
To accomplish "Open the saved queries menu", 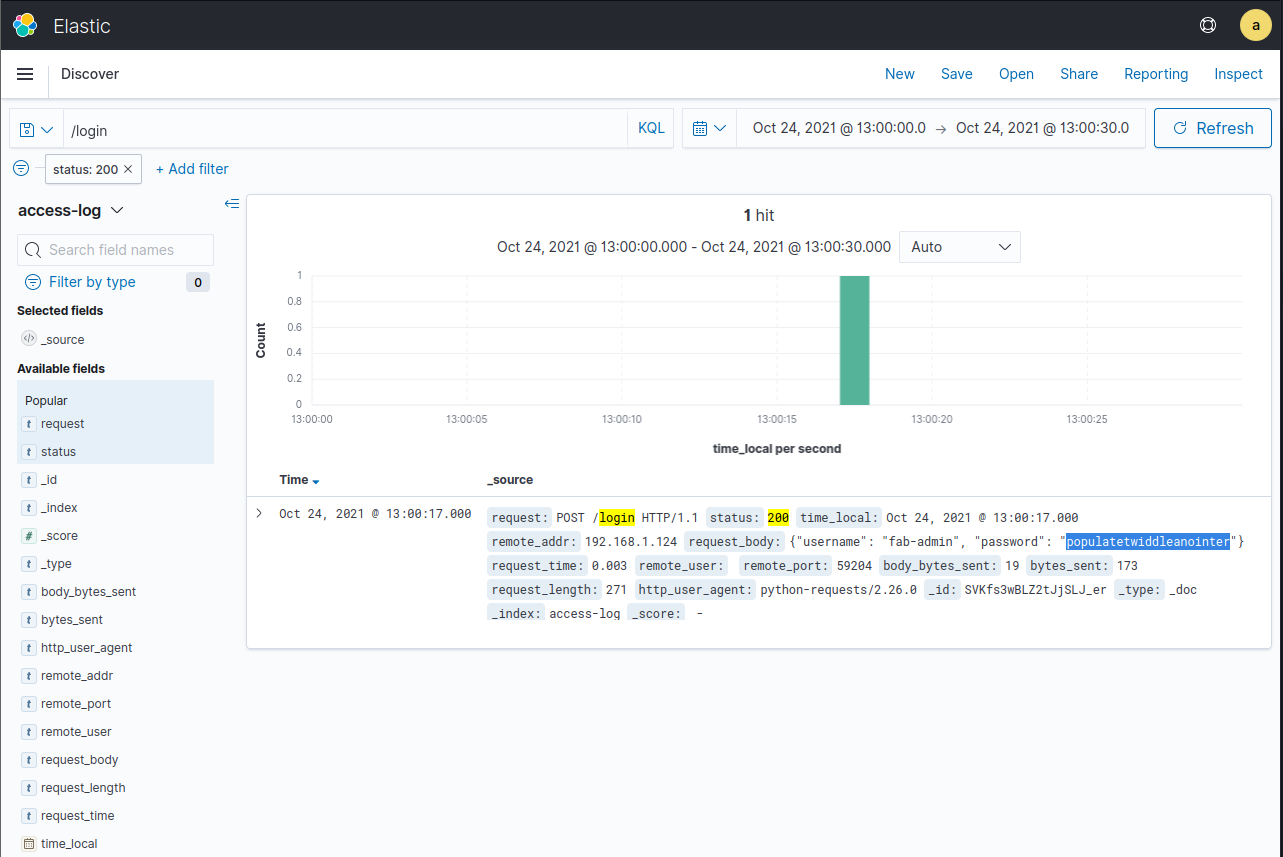I will [x=36, y=129].
